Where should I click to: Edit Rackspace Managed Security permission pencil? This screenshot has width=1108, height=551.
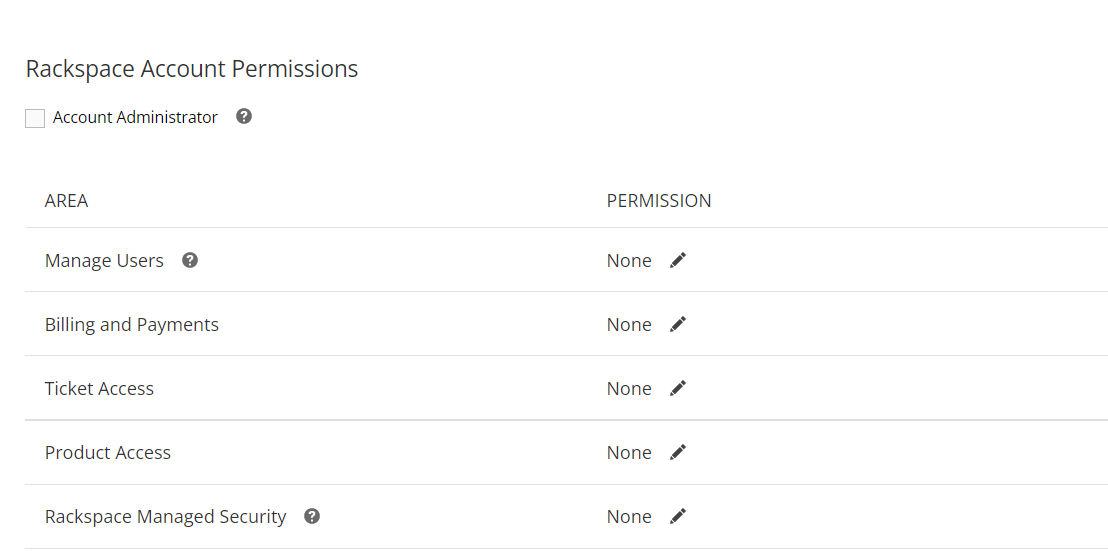pos(678,516)
